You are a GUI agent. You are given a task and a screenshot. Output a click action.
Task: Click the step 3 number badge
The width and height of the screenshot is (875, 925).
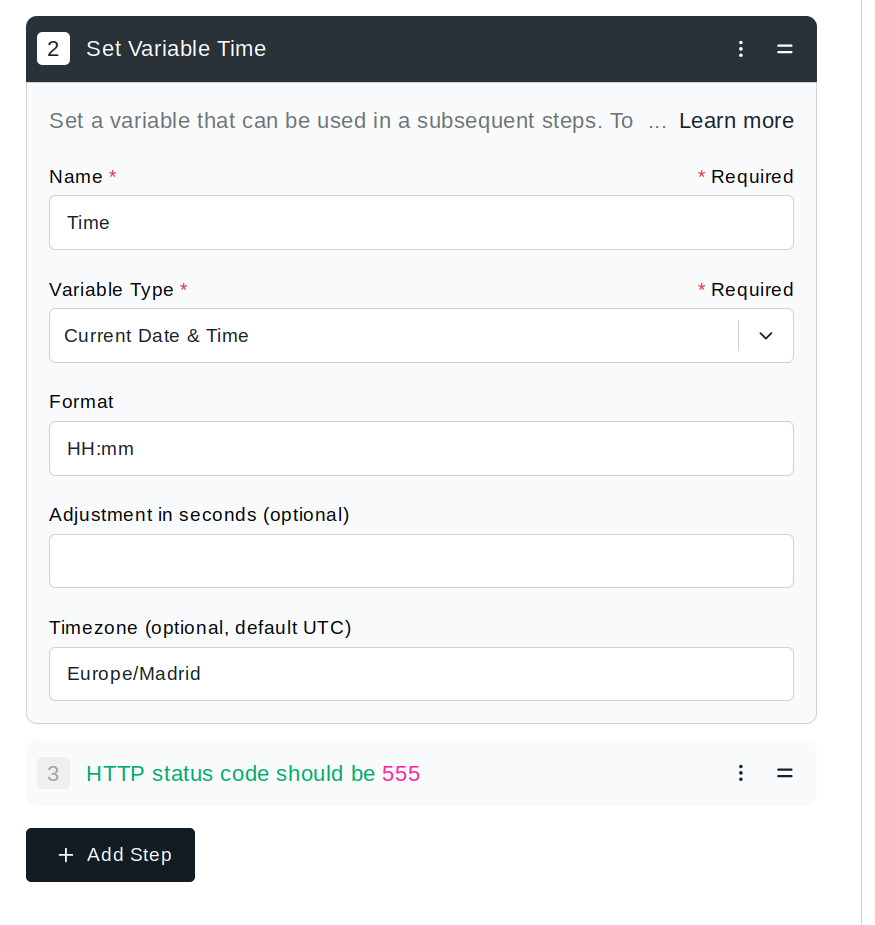coord(53,773)
